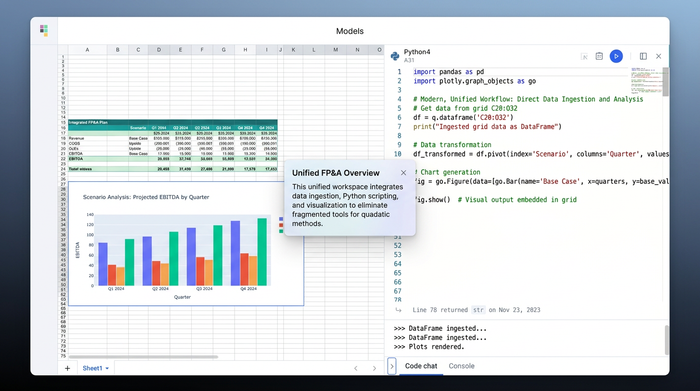
Task: Click the app logo icon in top-left corner
Action: (44, 30)
